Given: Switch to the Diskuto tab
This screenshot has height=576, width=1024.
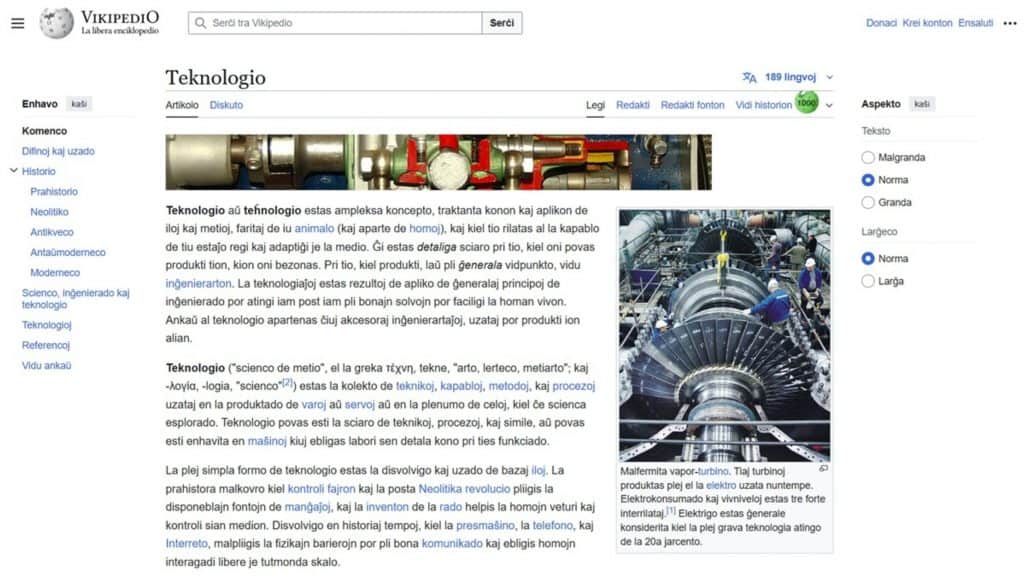Looking at the screenshot, I should click(225, 104).
